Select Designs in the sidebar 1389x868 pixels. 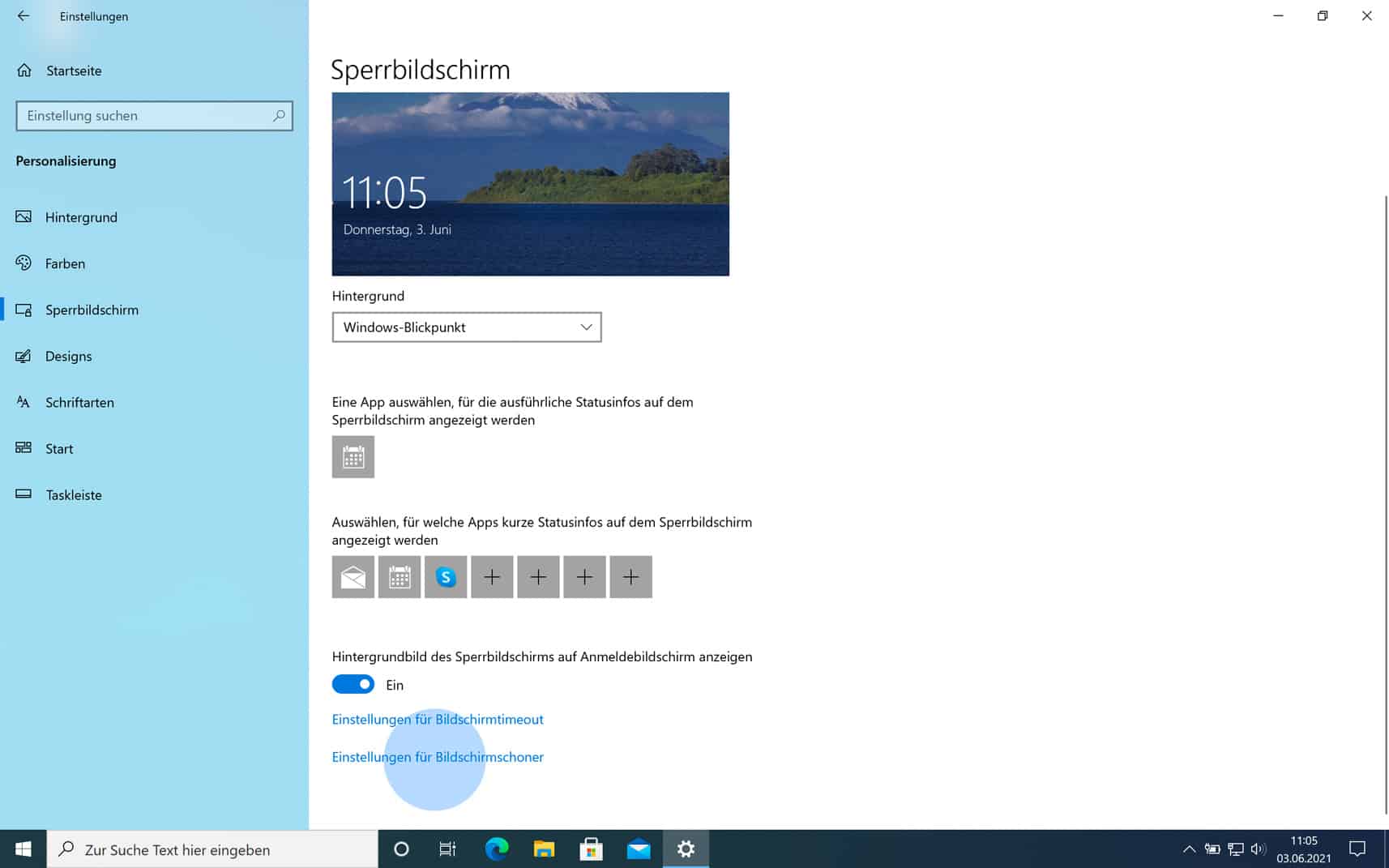[x=154, y=356]
